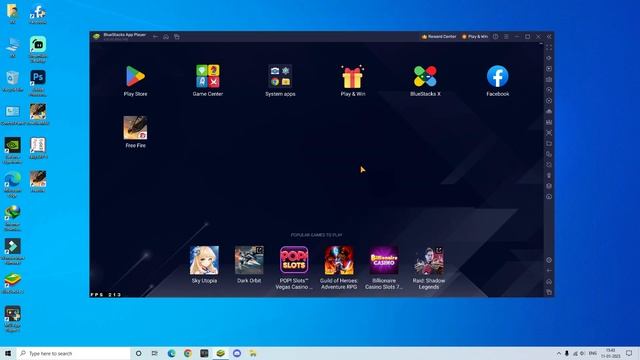640x360 pixels.
Task: Open the NVIDIA GeForce Experience desktop icon
Action: (12, 149)
